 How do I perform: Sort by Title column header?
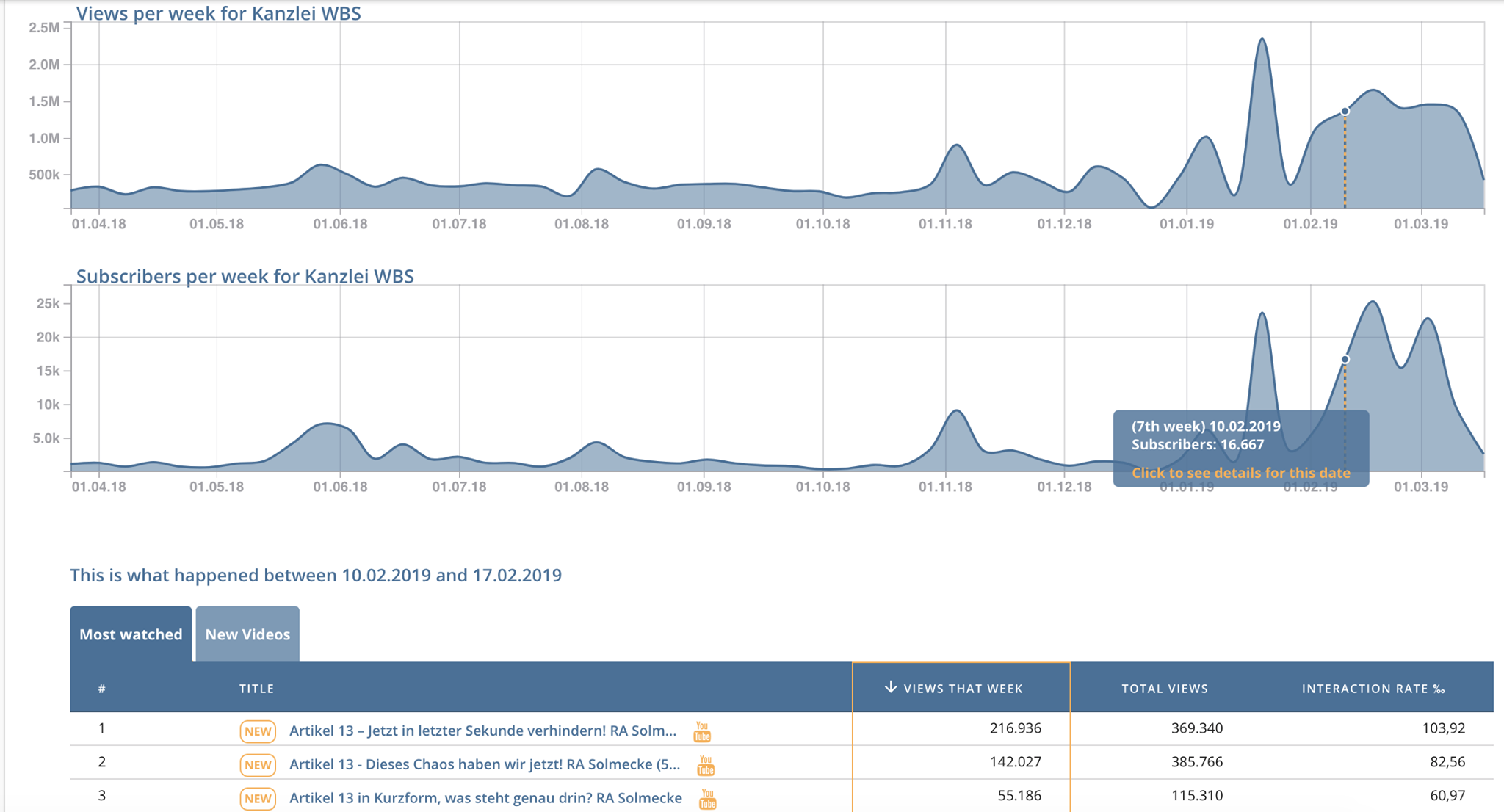[x=256, y=689]
